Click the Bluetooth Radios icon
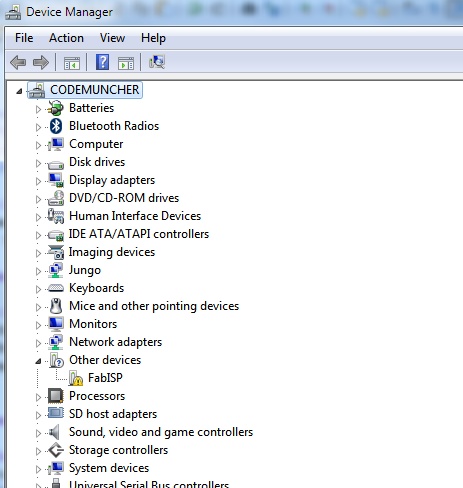 pyautogui.click(x=56, y=126)
